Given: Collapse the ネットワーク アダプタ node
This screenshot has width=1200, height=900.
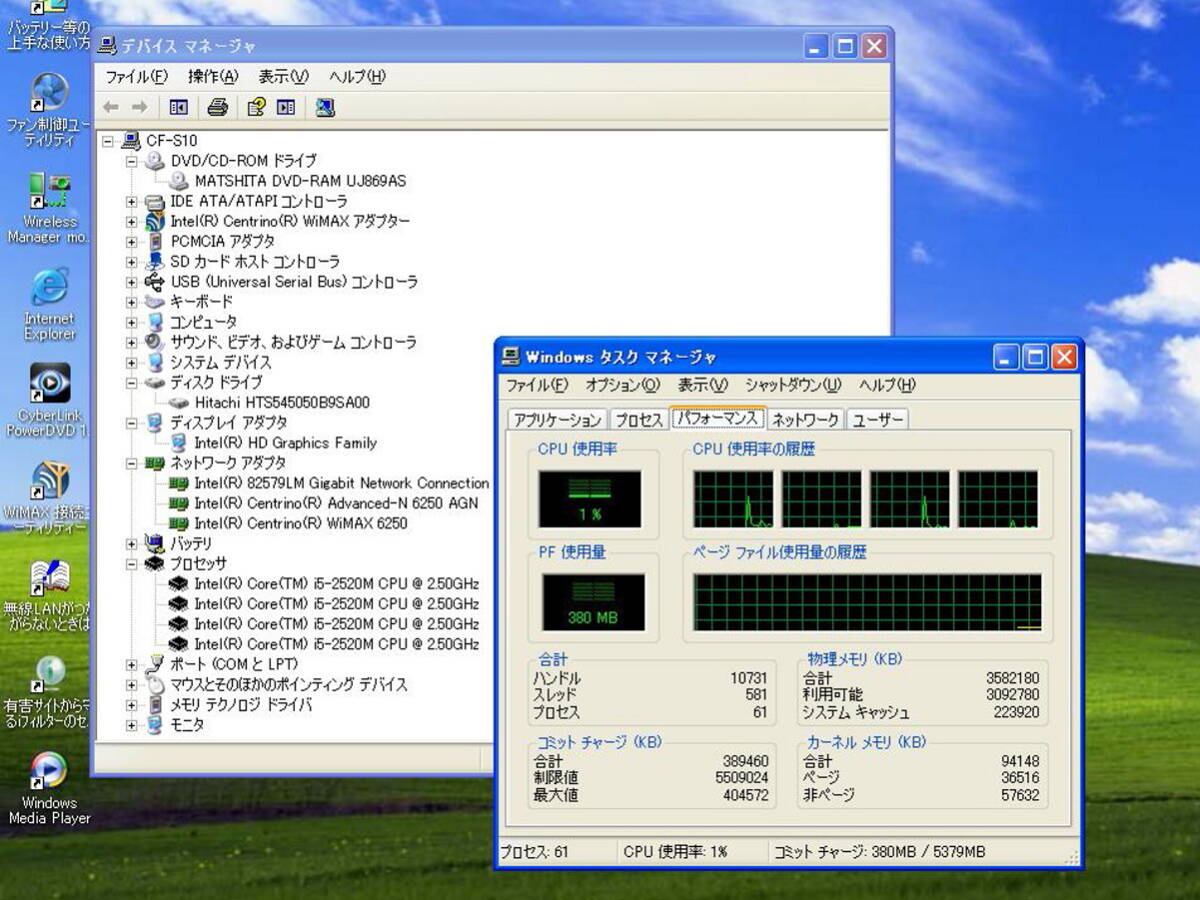Looking at the screenshot, I should tap(131, 463).
